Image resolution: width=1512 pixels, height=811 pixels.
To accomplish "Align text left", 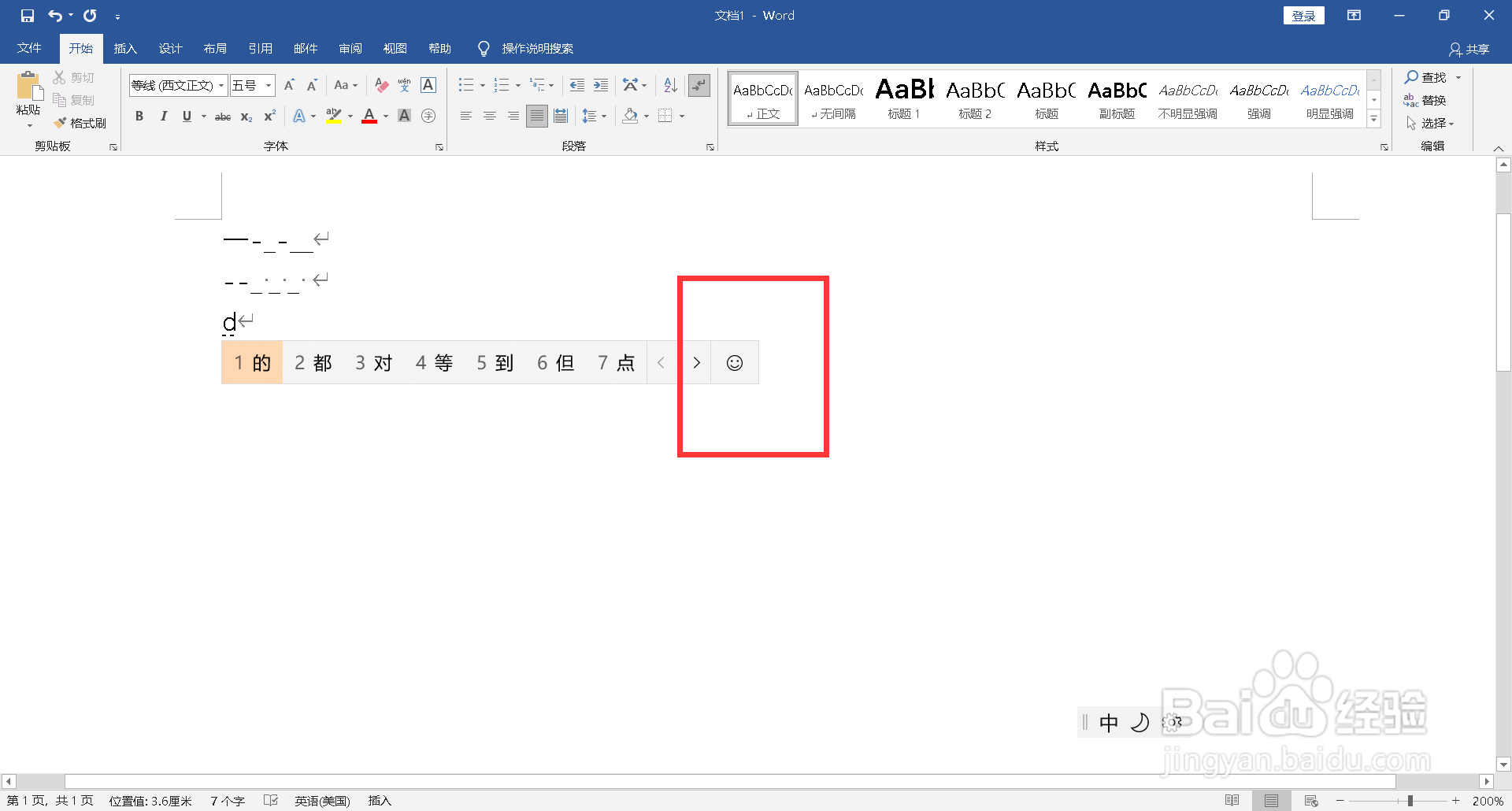I will tap(466, 117).
